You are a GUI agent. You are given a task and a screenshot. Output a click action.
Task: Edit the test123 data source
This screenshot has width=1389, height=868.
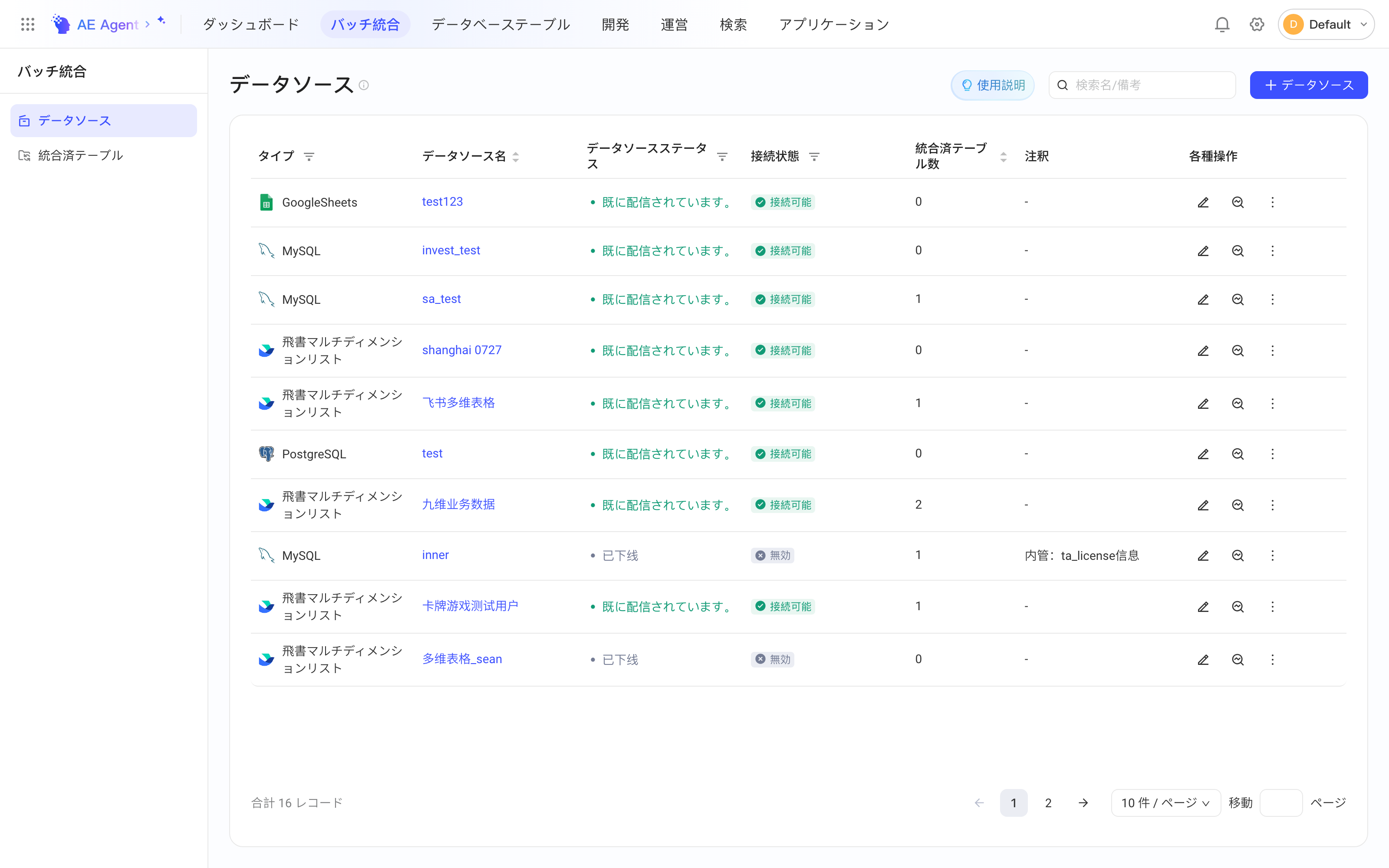pyautogui.click(x=1203, y=202)
